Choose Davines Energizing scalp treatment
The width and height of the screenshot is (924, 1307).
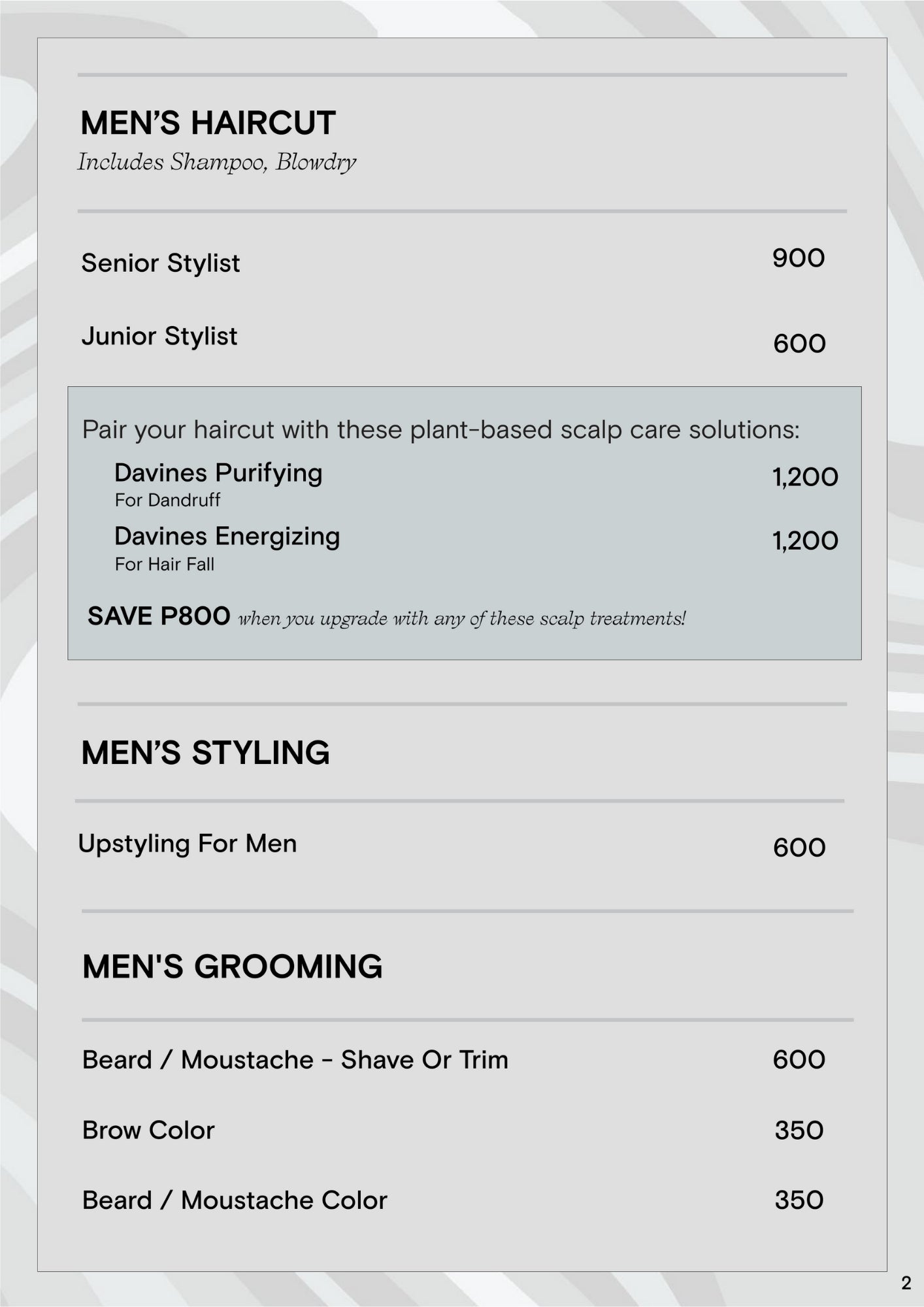[227, 537]
